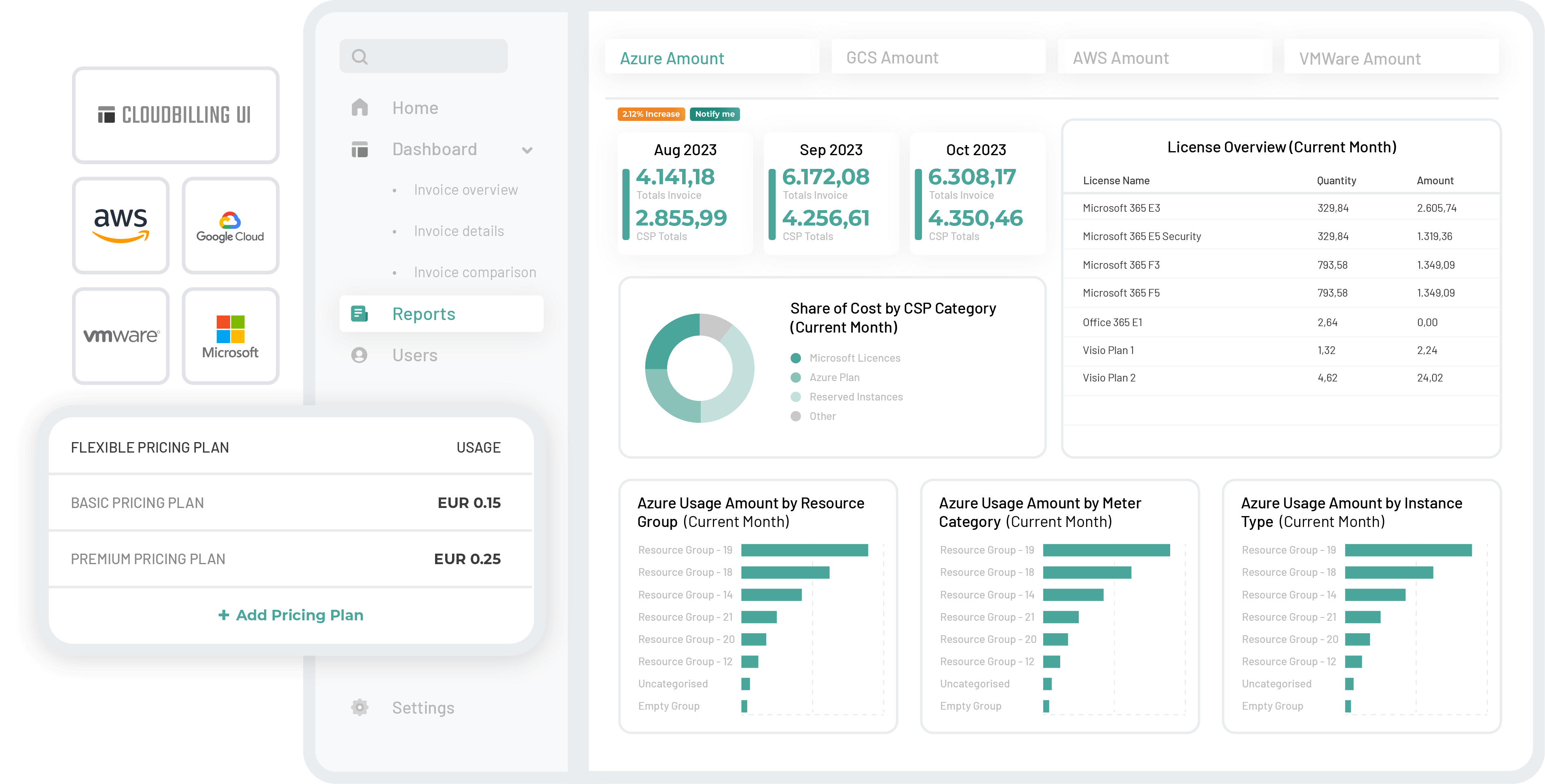Select the Dashboard icon in the sidebar
Viewport: 1545px width, 784px height.
click(360, 149)
